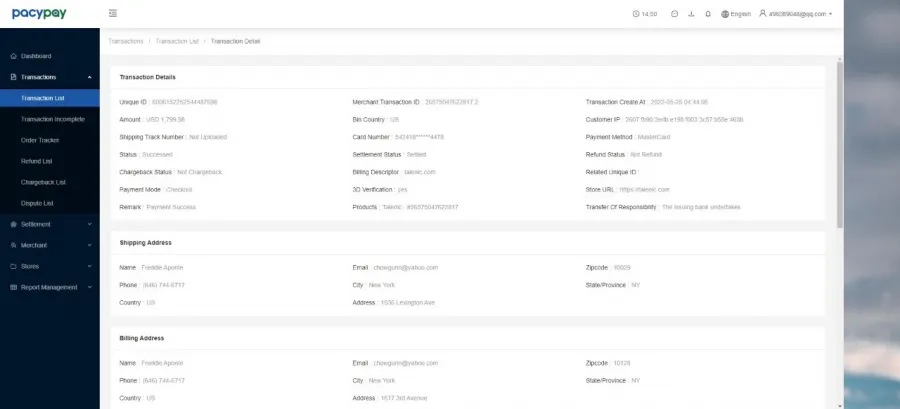Click shipping zipcode 10029

pos(622,267)
